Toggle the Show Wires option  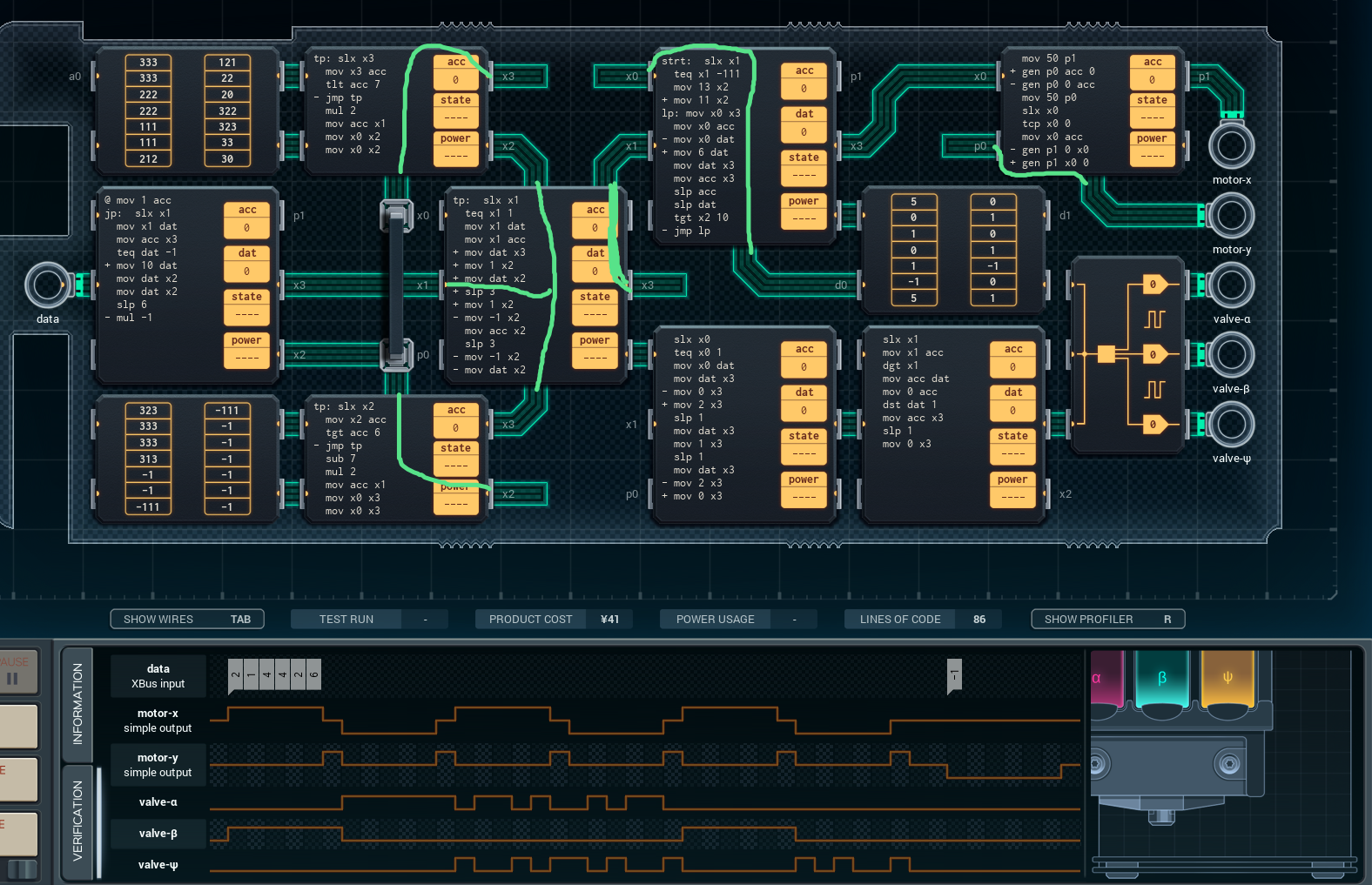tap(186, 619)
